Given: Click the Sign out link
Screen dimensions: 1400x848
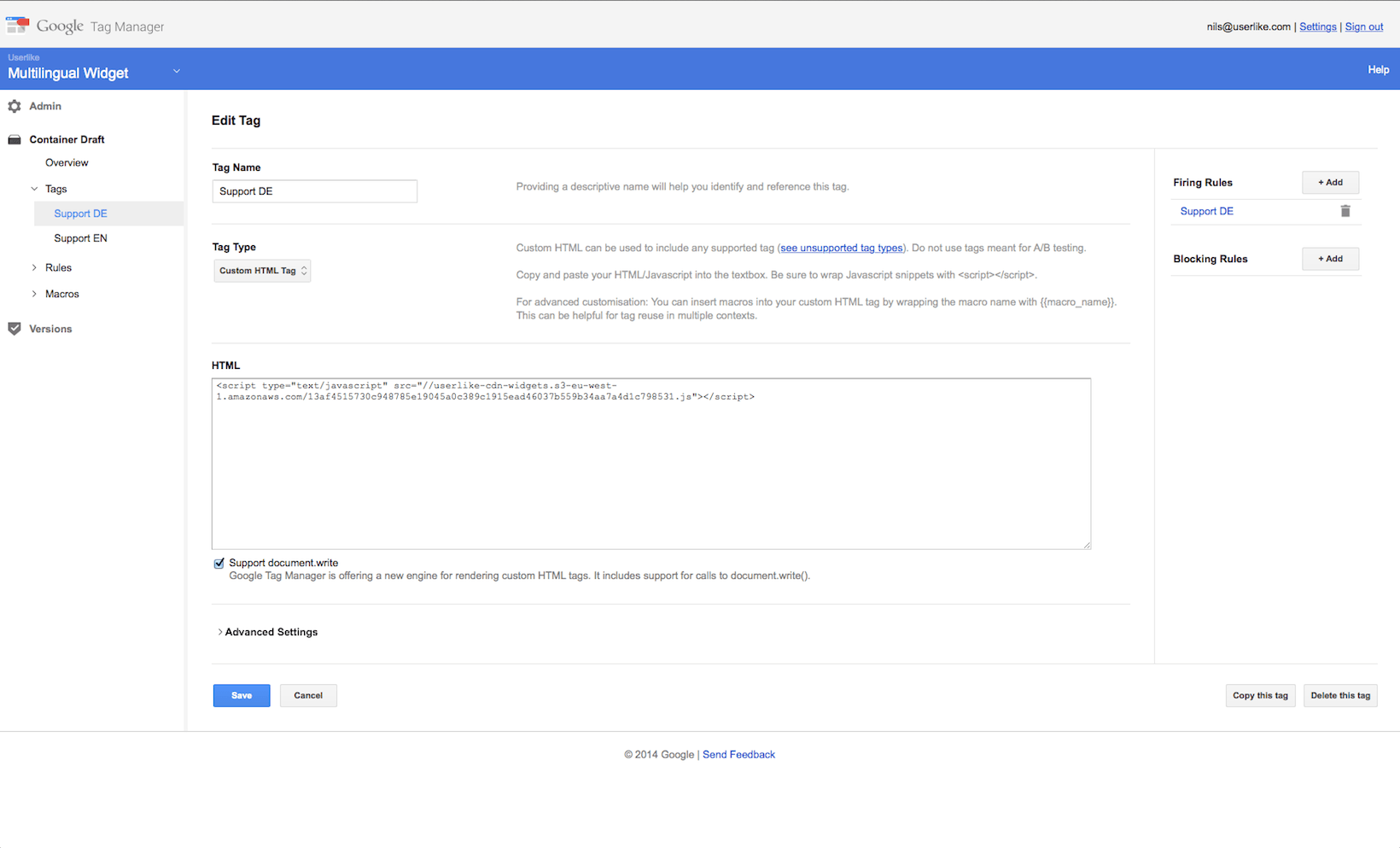Looking at the screenshot, I should 1364,26.
